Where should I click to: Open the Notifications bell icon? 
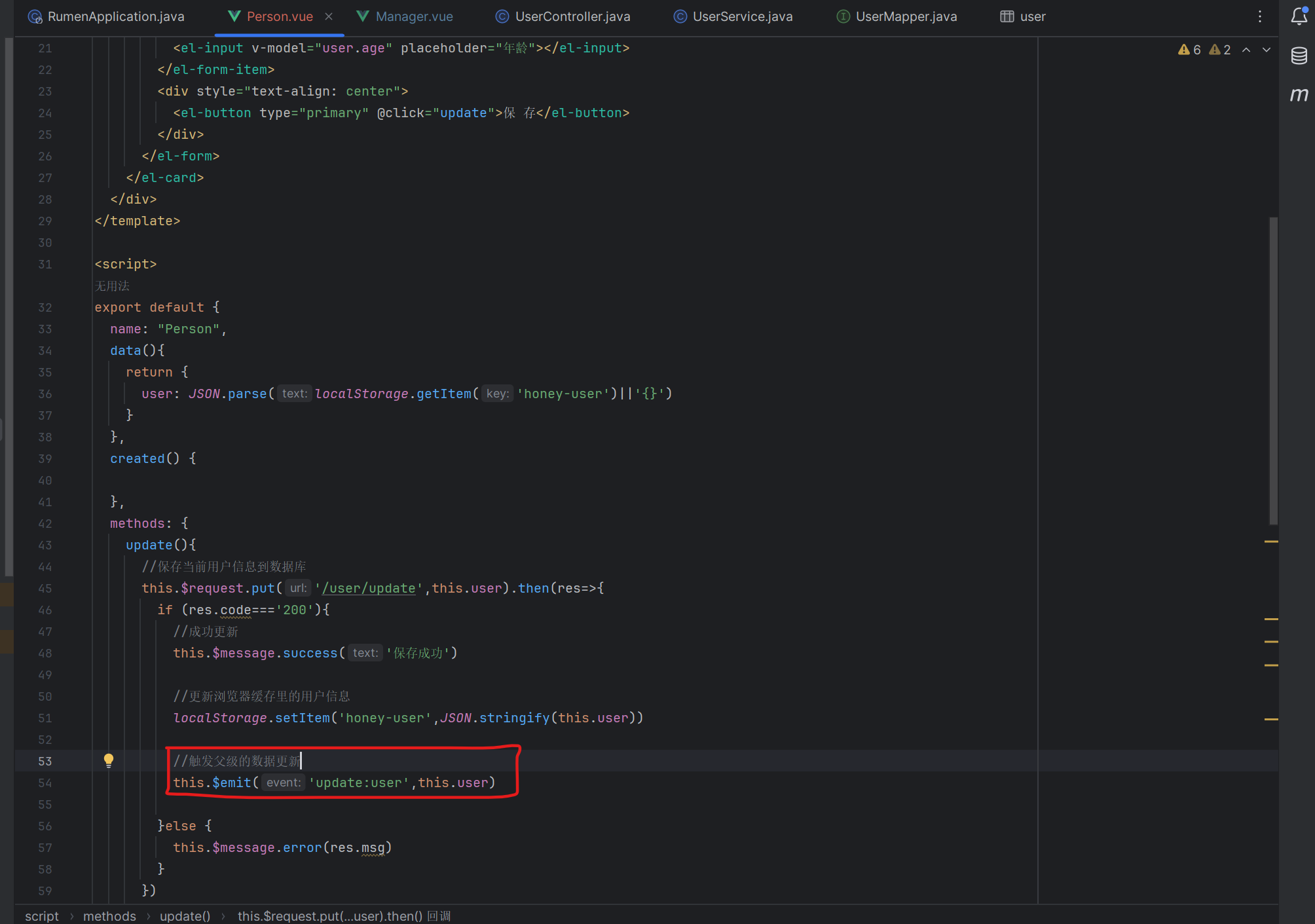tap(1299, 16)
